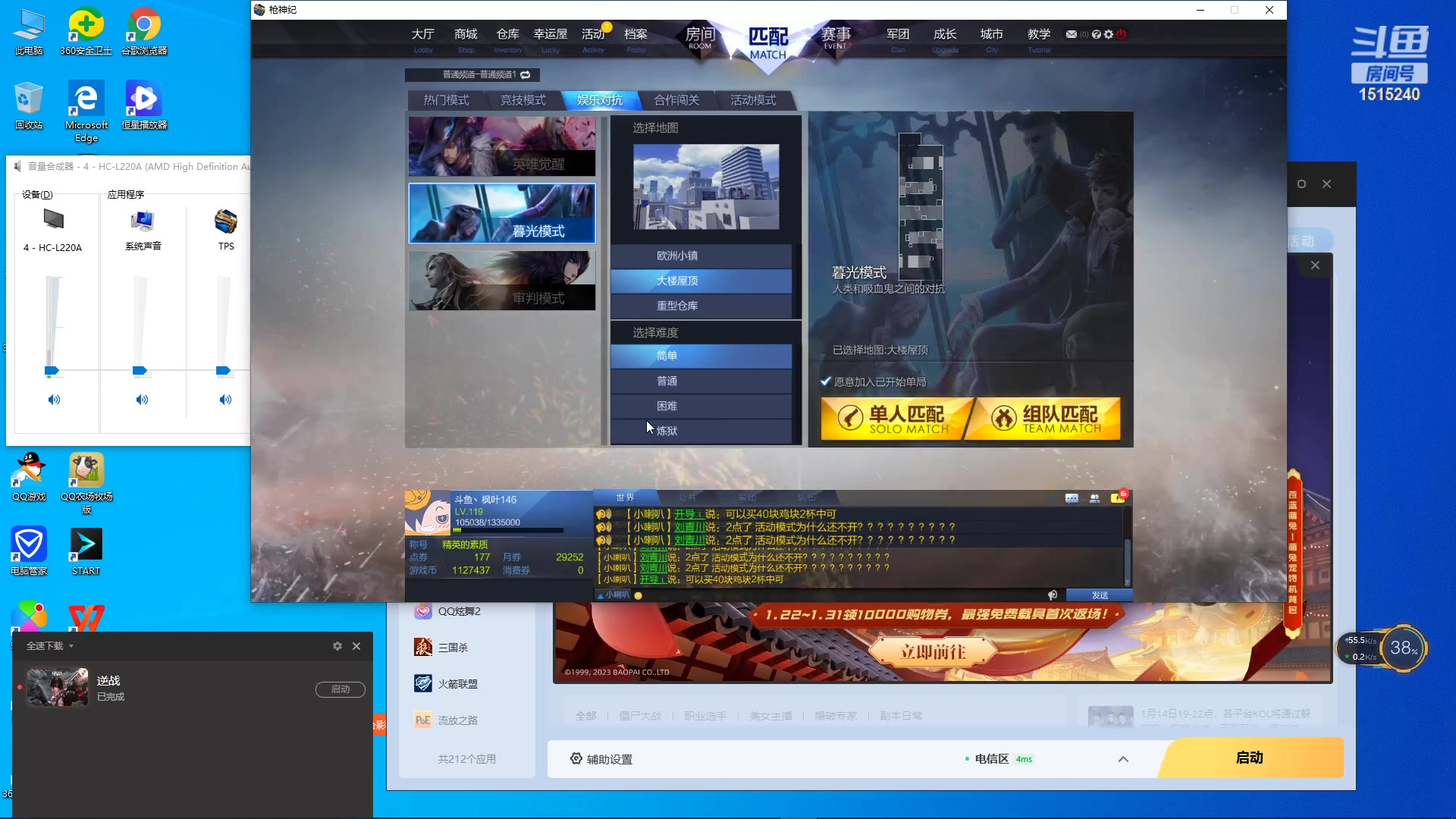Click the megaphone icon next to send button
Image resolution: width=1456 pixels, height=819 pixels.
[x=1053, y=595]
